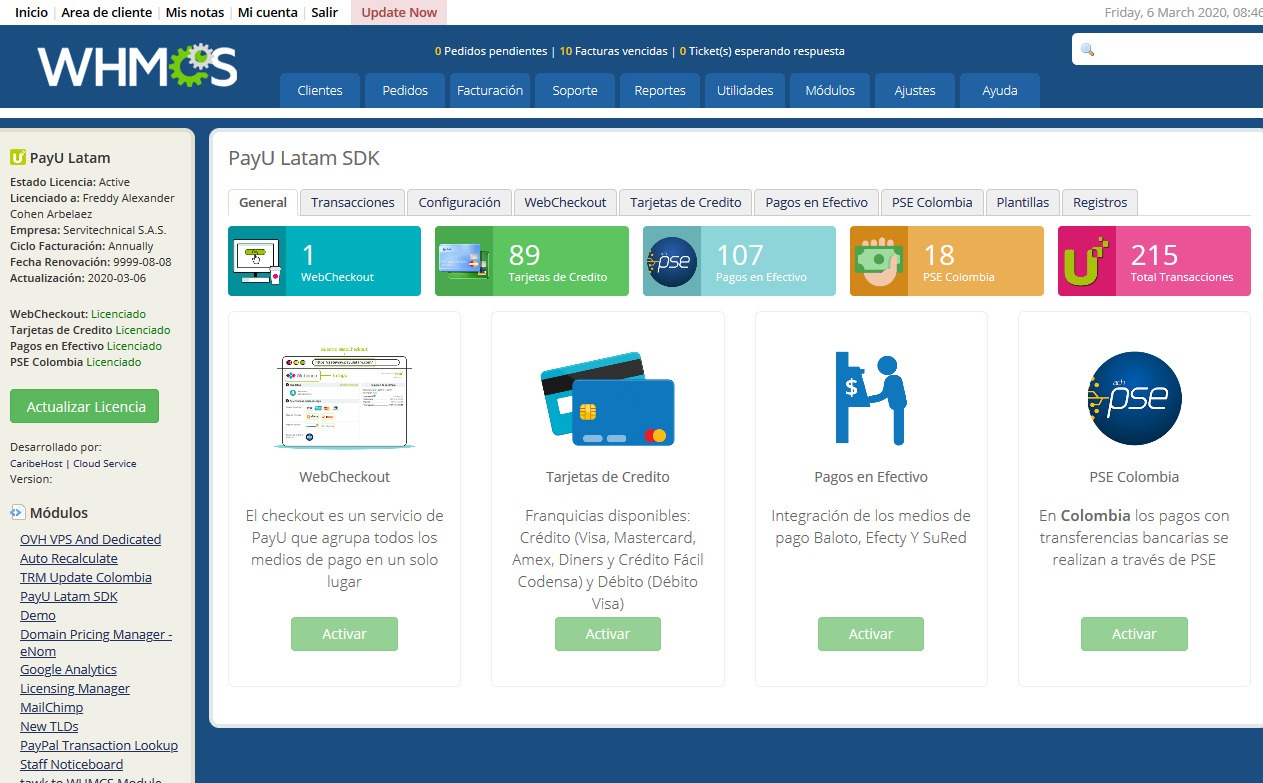1263x783 pixels.
Task: Switch to the Pagos en Efectivo tab
Action: click(x=817, y=202)
